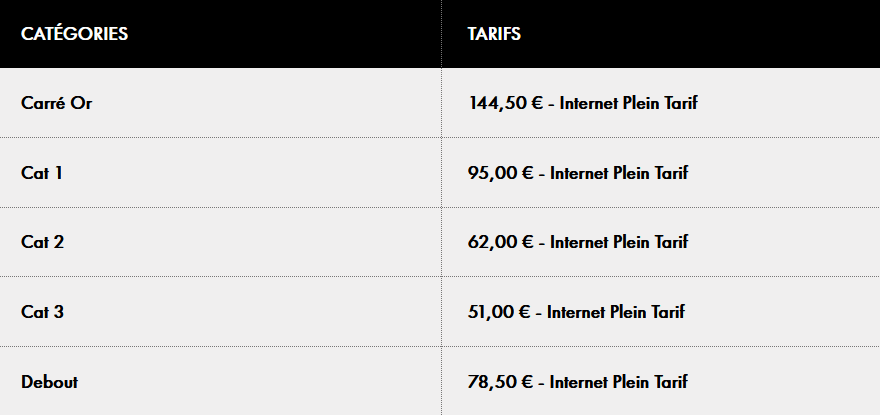
Task: Select the Cat 1 category cell
Action: click(42, 173)
